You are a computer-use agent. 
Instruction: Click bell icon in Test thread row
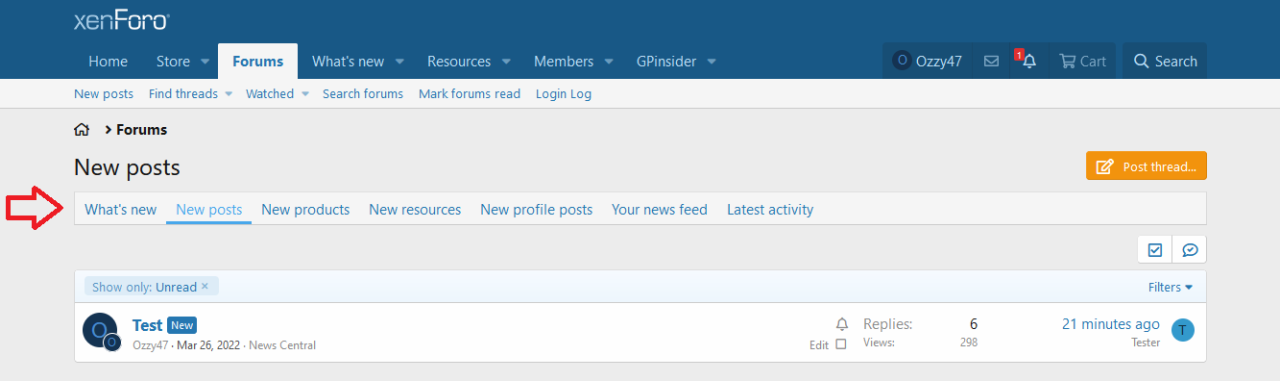(841, 325)
